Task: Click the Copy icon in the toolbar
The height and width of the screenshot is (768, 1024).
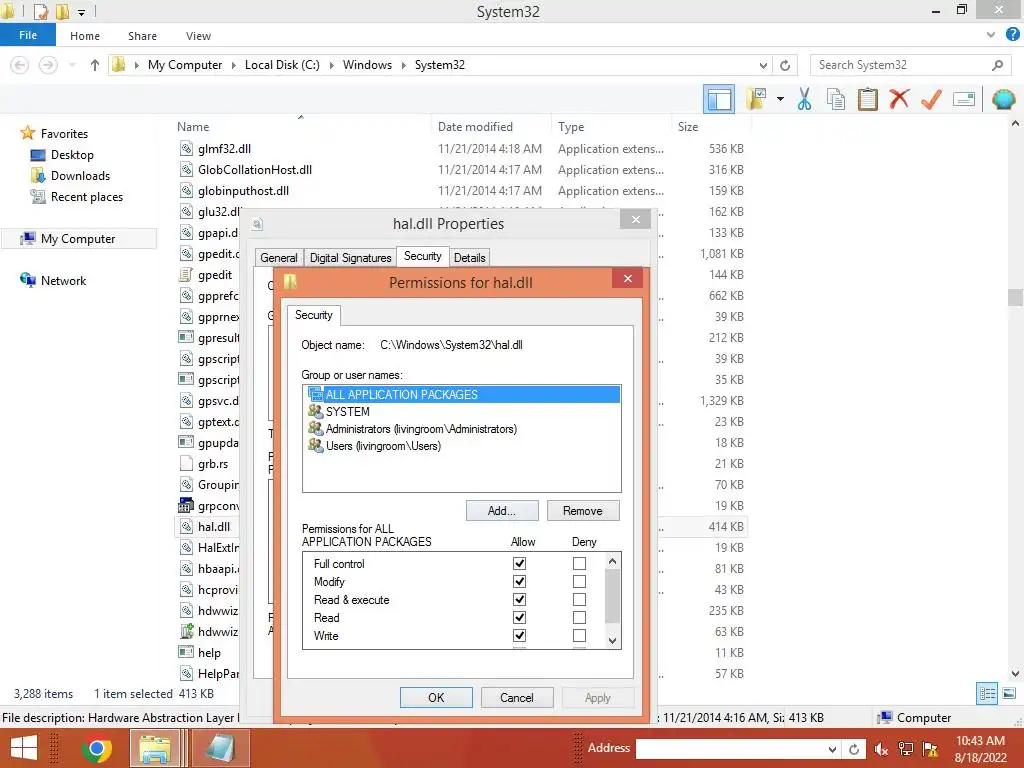Action: tap(836, 99)
